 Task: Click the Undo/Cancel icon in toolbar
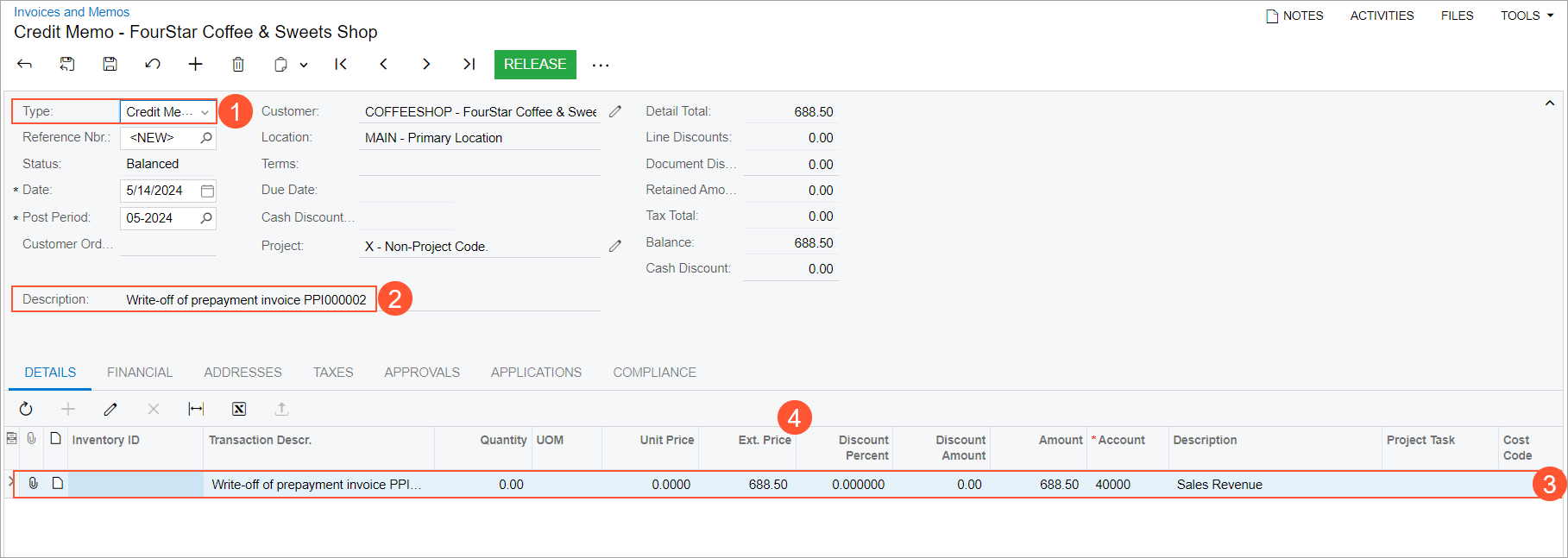pyautogui.click(x=153, y=64)
